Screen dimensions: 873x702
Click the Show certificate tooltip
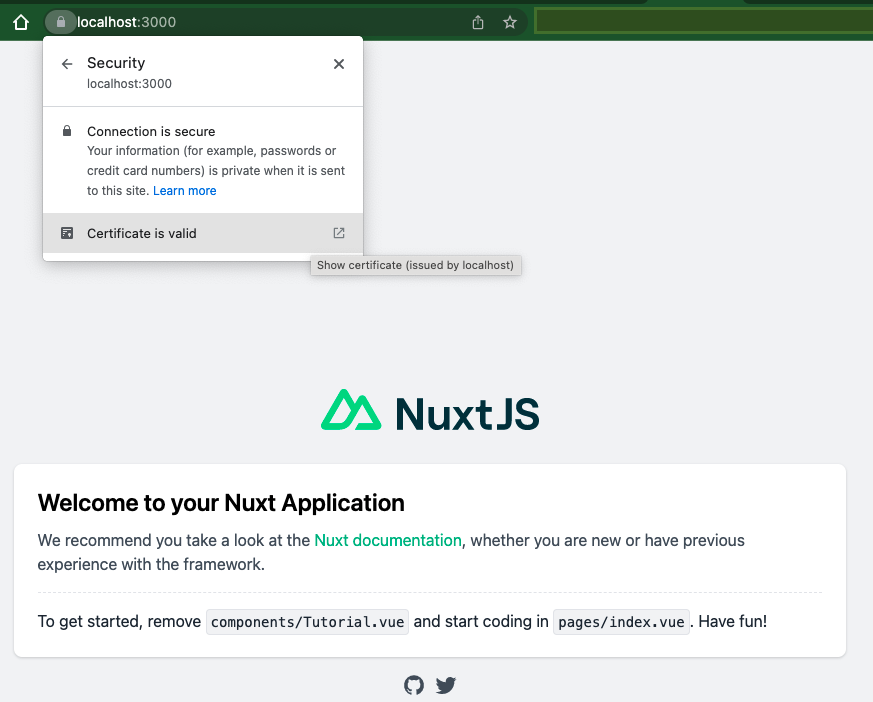click(415, 266)
